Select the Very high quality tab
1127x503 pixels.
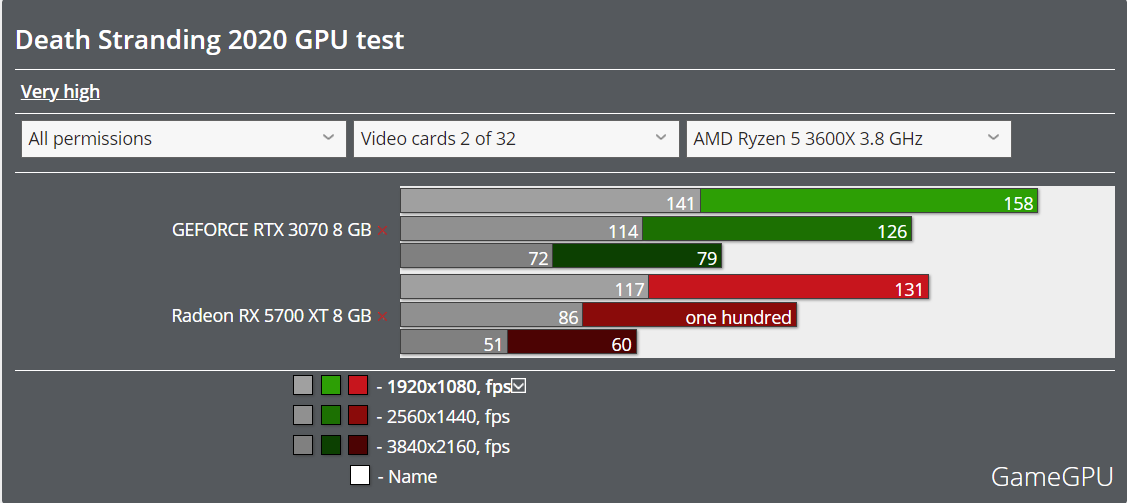[60, 92]
